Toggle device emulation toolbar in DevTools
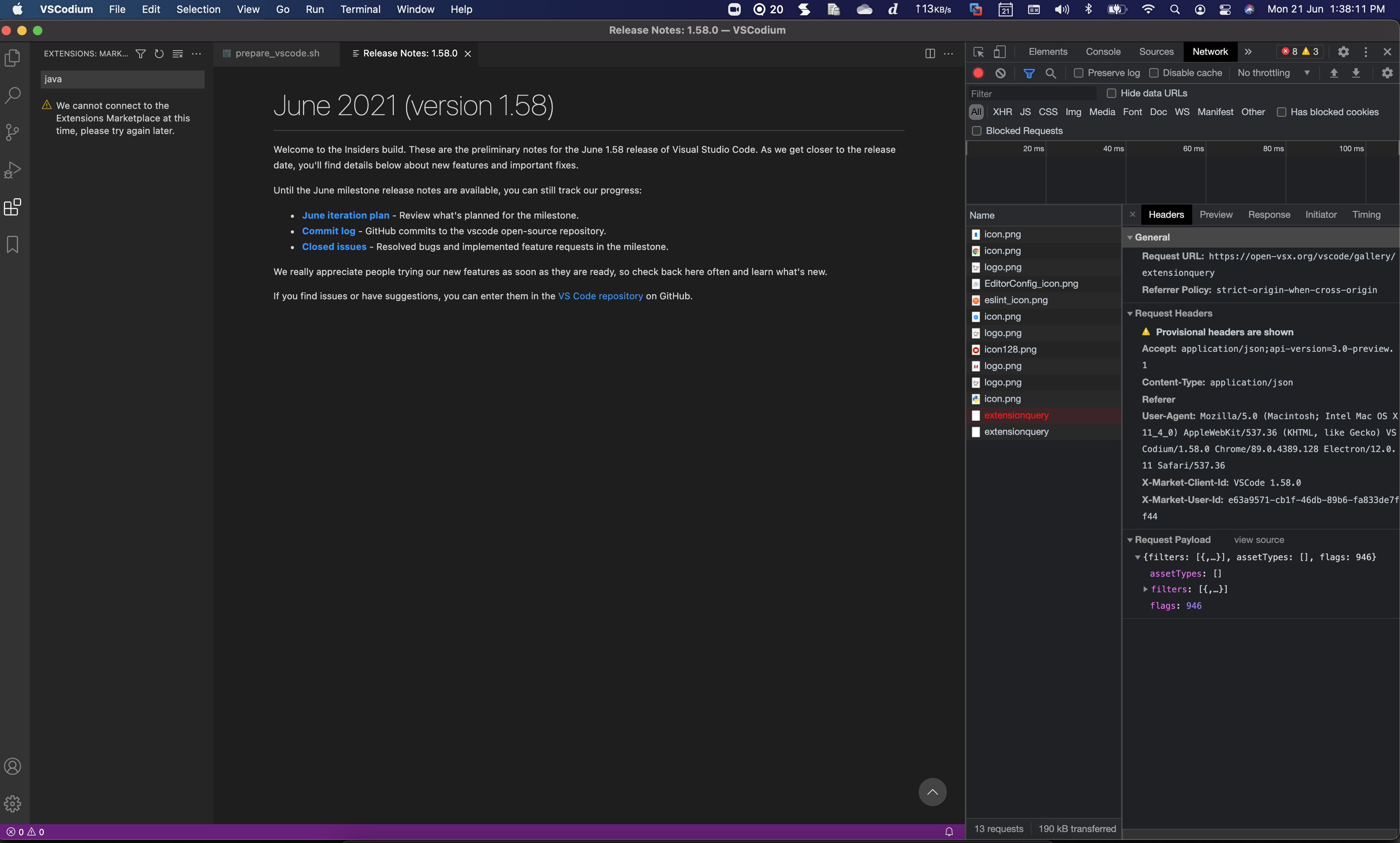Screen dimensions: 1400x843 [999, 52]
